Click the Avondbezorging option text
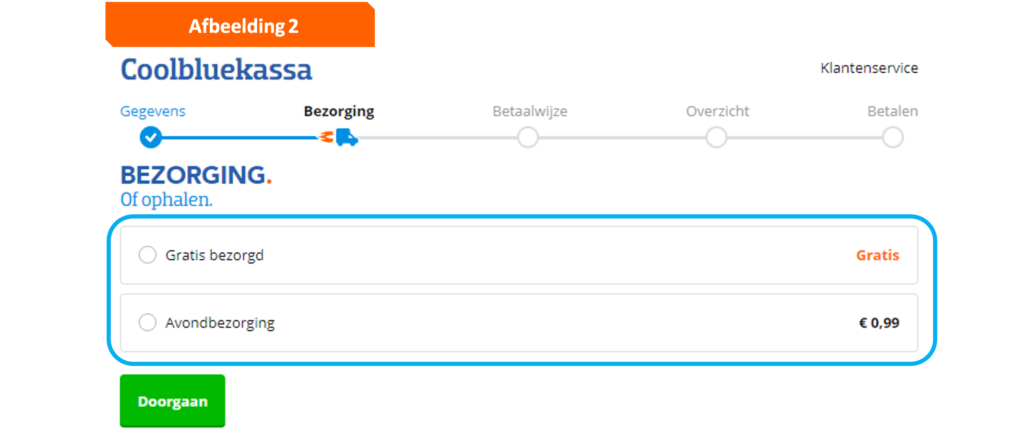The image size is (1024, 437). 220,323
